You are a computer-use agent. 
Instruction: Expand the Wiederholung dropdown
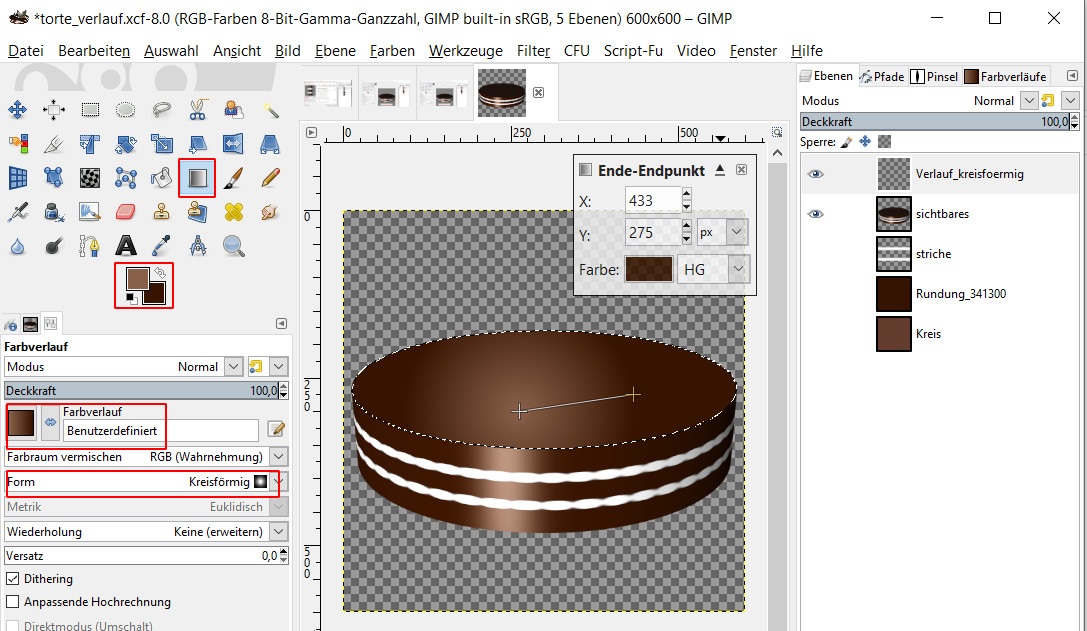click(278, 532)
